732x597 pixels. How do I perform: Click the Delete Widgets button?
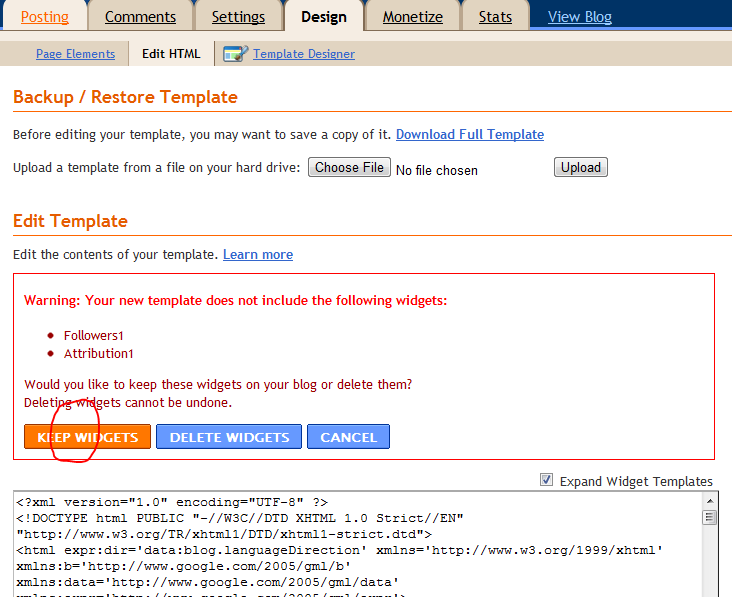click(229, 437)
